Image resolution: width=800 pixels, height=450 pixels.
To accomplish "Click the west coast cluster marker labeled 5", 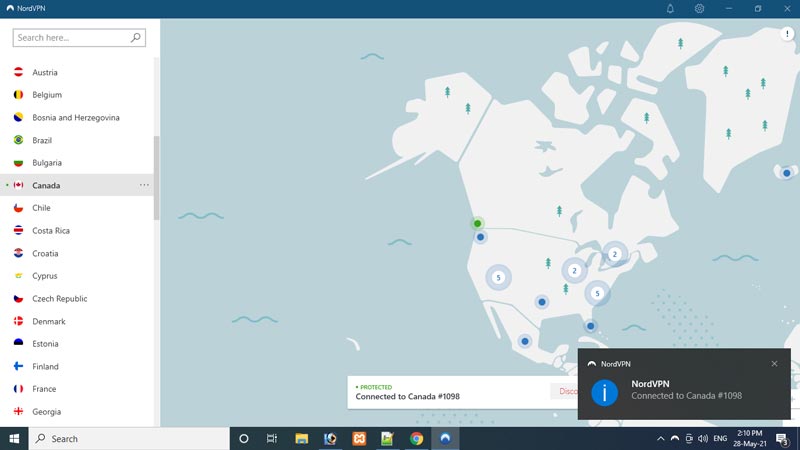I will [x=498, y=278].
